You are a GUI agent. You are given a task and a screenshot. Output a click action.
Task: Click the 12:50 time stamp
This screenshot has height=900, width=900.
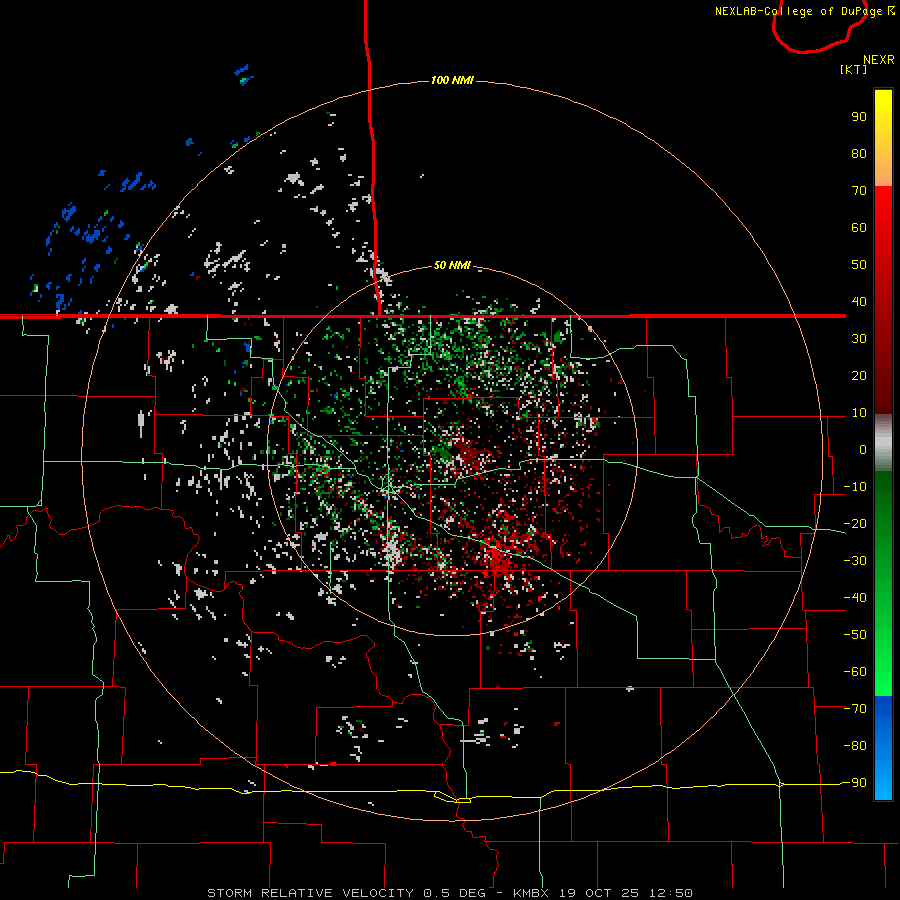[x=671, y=893]
